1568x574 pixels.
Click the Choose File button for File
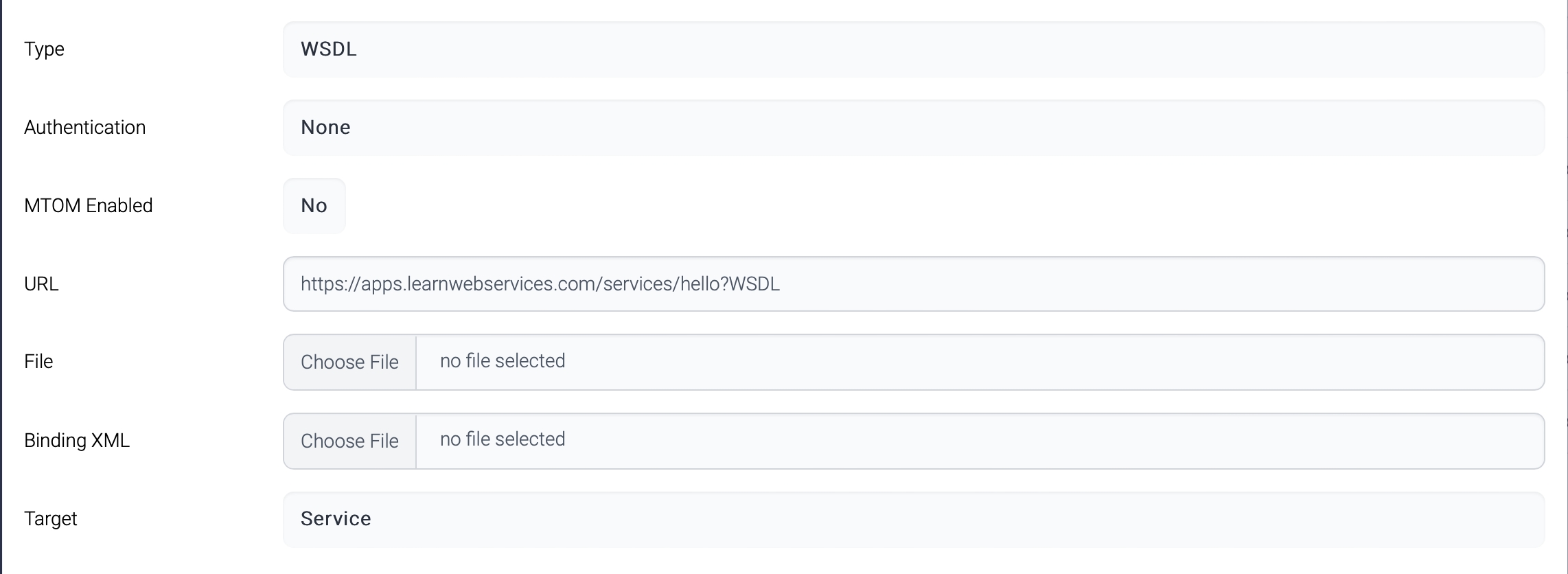(349, 362)
